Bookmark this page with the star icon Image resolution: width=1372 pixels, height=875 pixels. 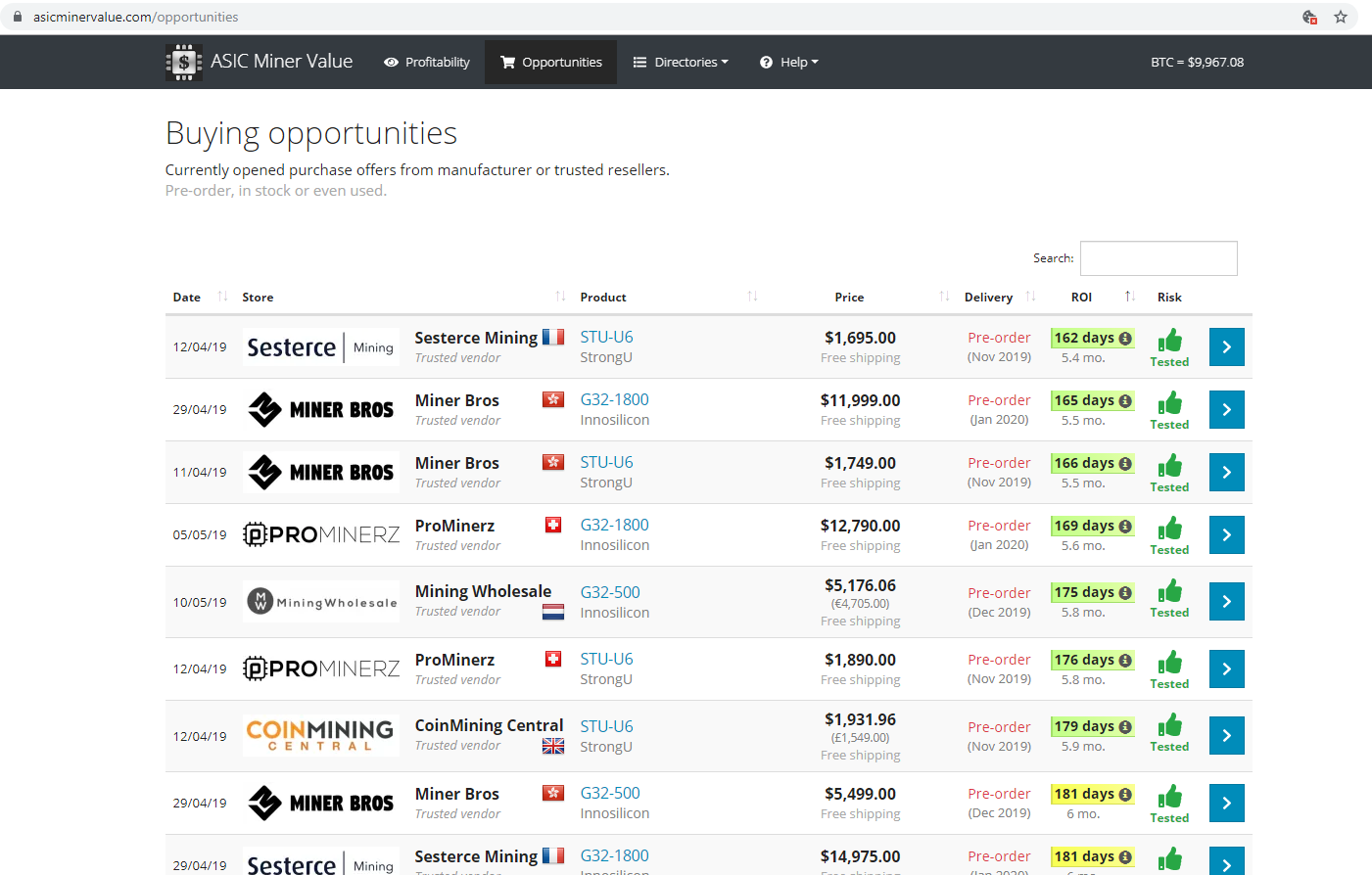pos(1341,17)
